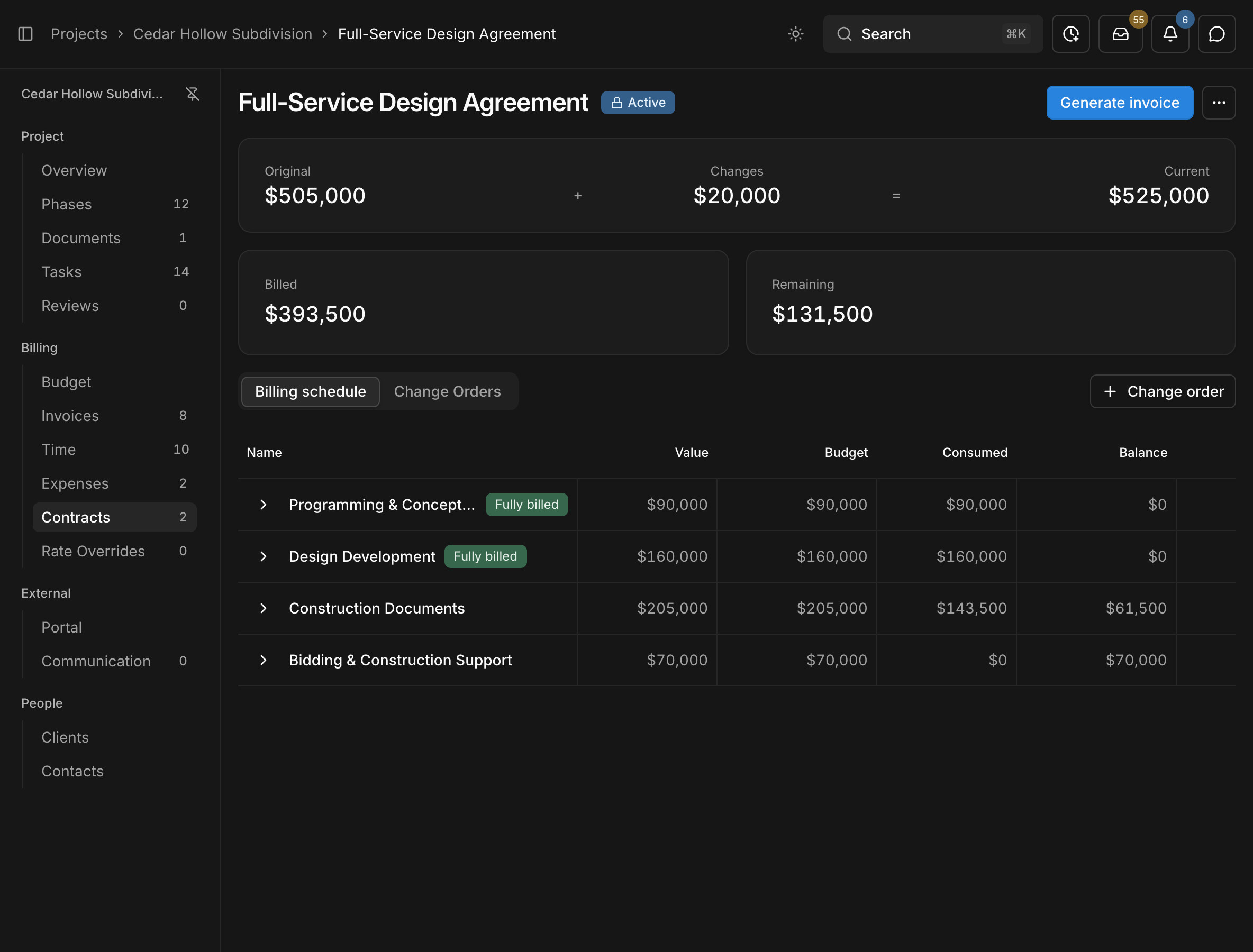Switch theme with the sun icon
1253x952 pixels.
(795, 34)
